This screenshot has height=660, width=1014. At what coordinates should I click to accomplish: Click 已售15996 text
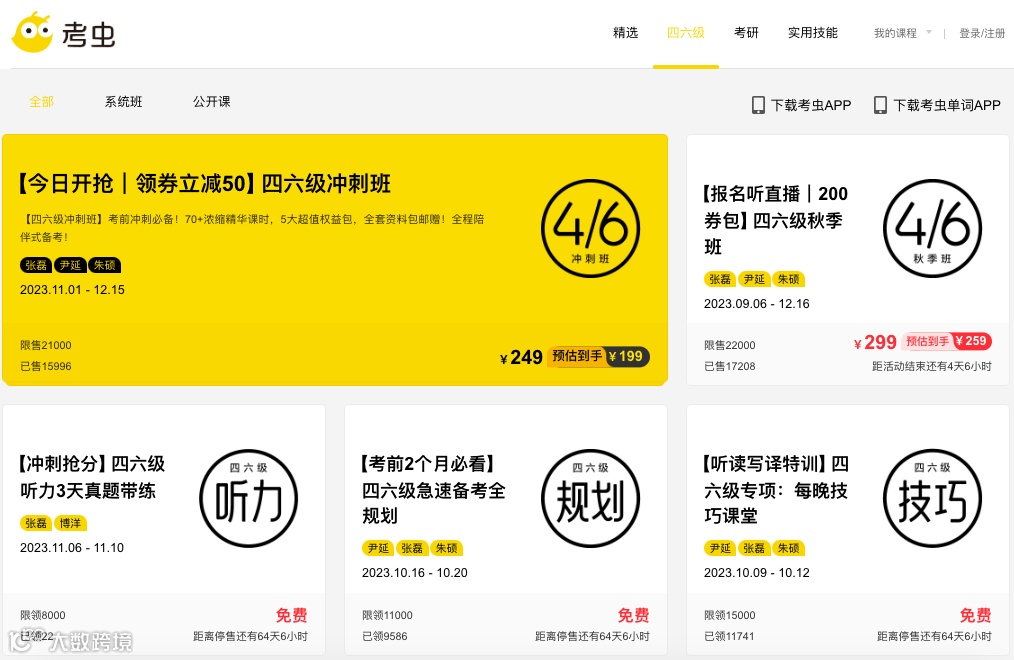(x=46, y=366)
